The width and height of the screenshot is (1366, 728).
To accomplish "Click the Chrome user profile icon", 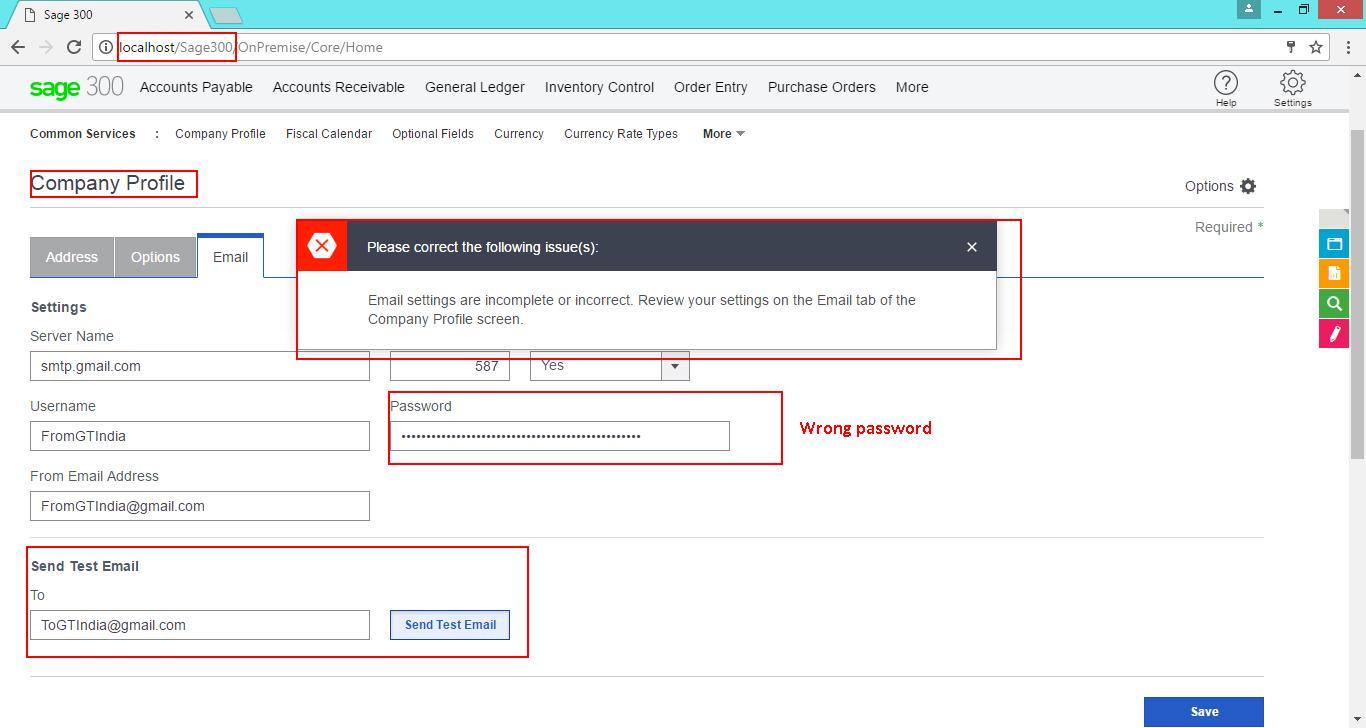I will [x=1248, y=9].
